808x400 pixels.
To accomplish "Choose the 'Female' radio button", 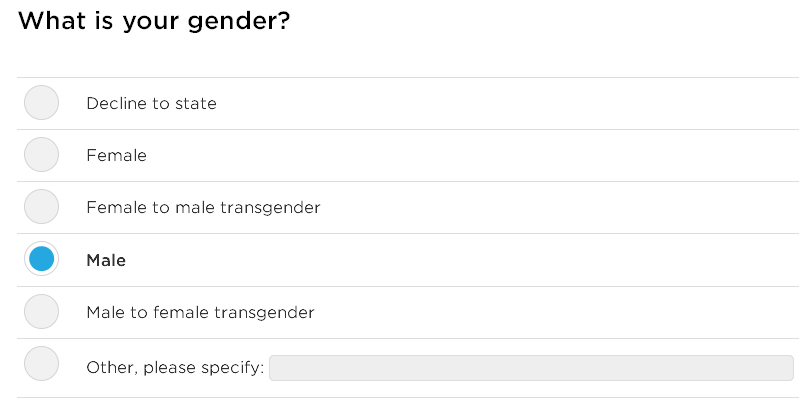I will point(41,155).
